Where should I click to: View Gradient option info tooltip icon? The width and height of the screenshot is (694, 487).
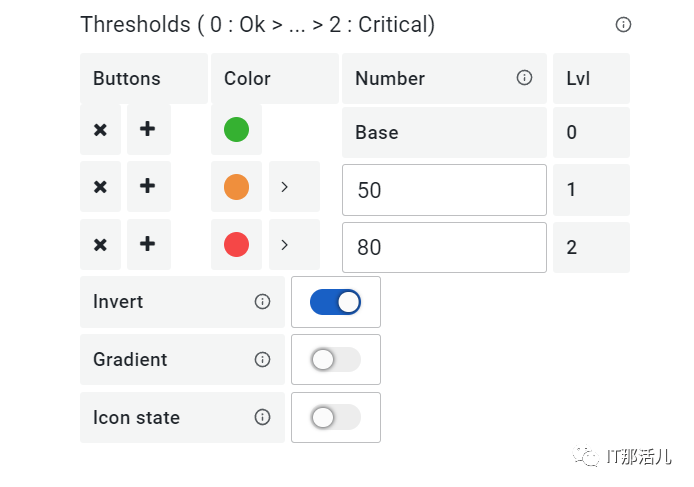[x=263, y=360]
